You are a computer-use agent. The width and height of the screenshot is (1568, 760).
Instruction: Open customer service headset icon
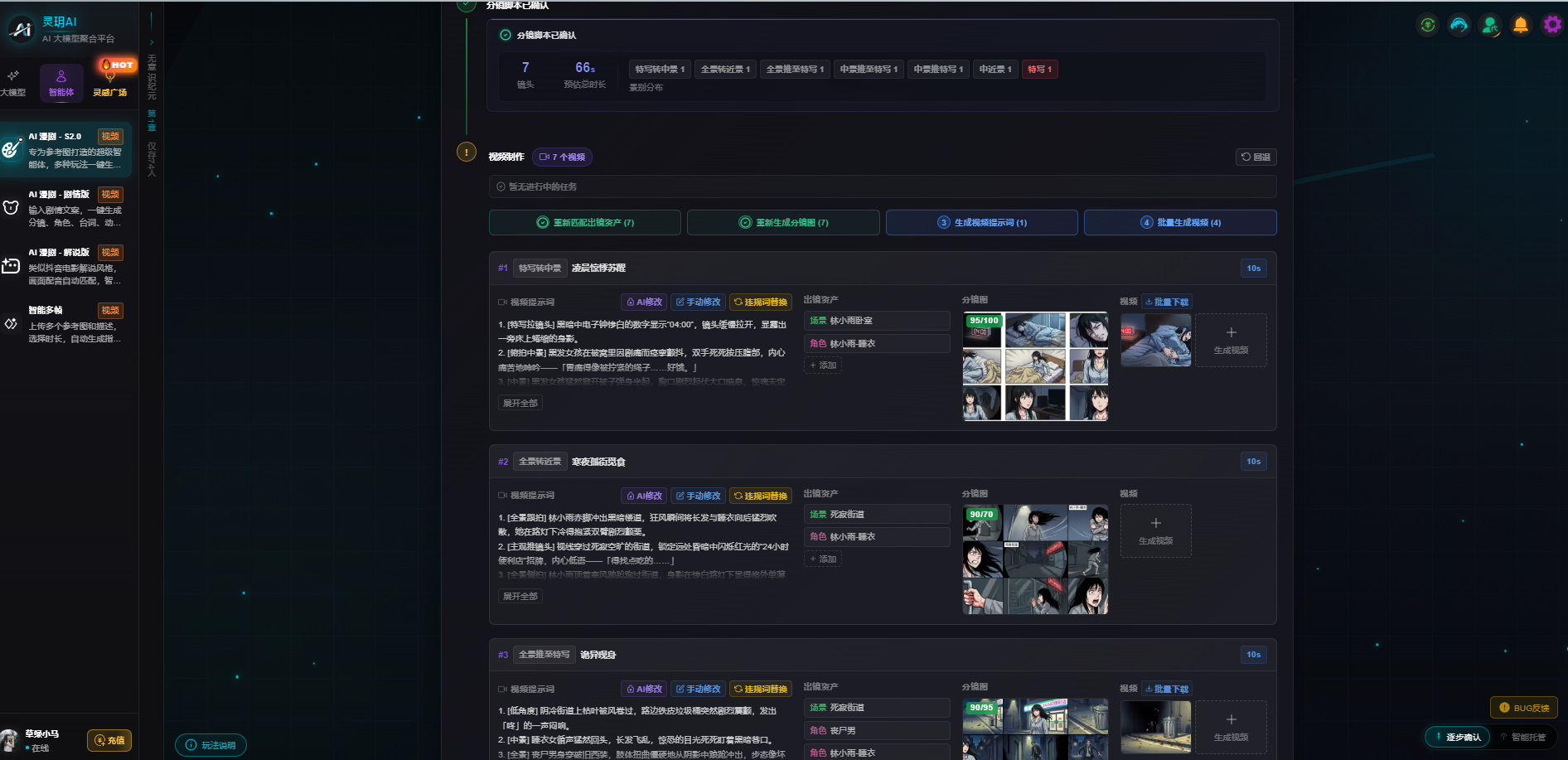[x=1459, y=24]
